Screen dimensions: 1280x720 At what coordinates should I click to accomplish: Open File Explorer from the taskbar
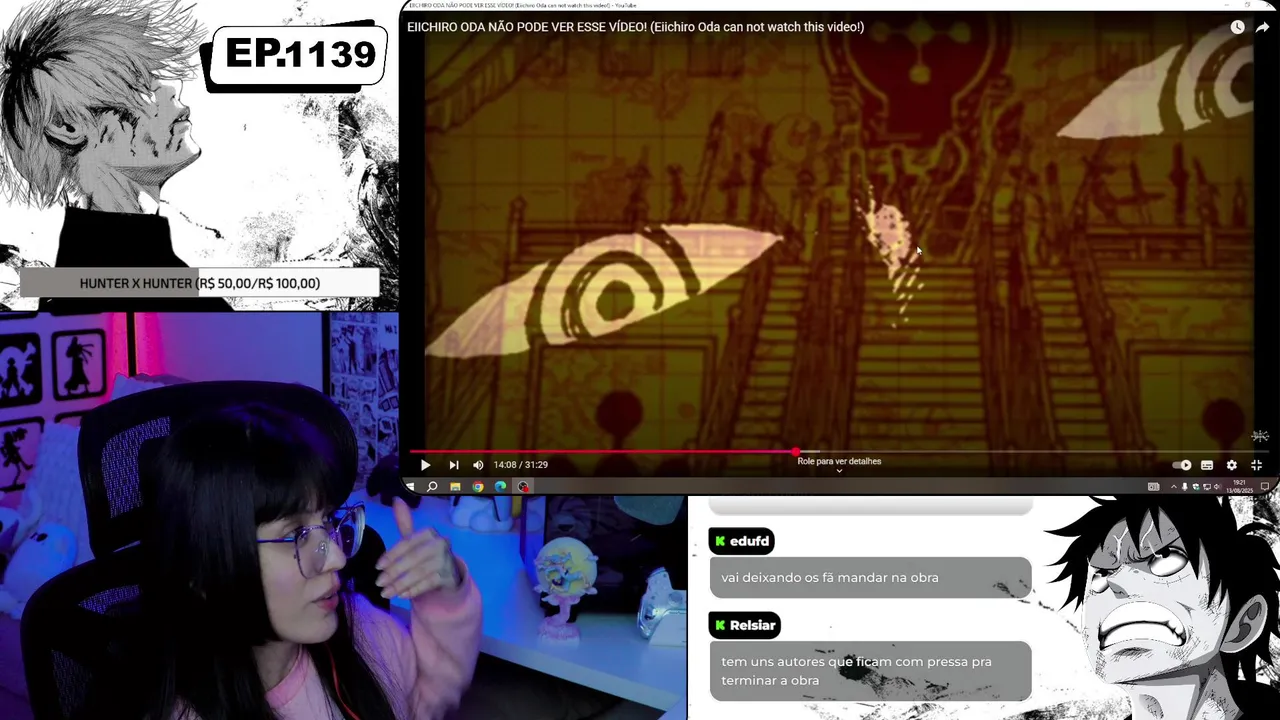coord(455,487)
